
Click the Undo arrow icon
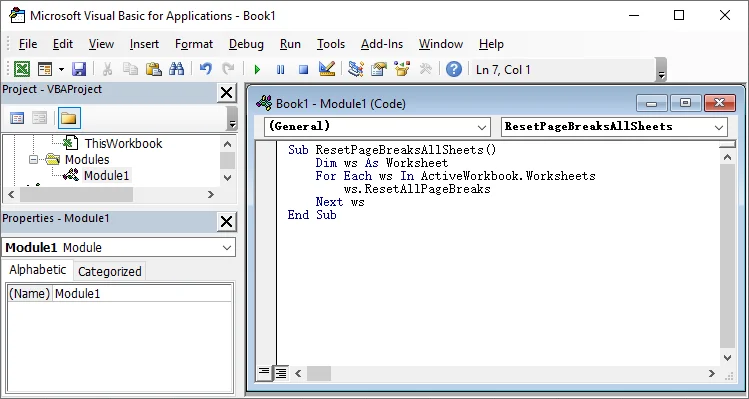206,69
